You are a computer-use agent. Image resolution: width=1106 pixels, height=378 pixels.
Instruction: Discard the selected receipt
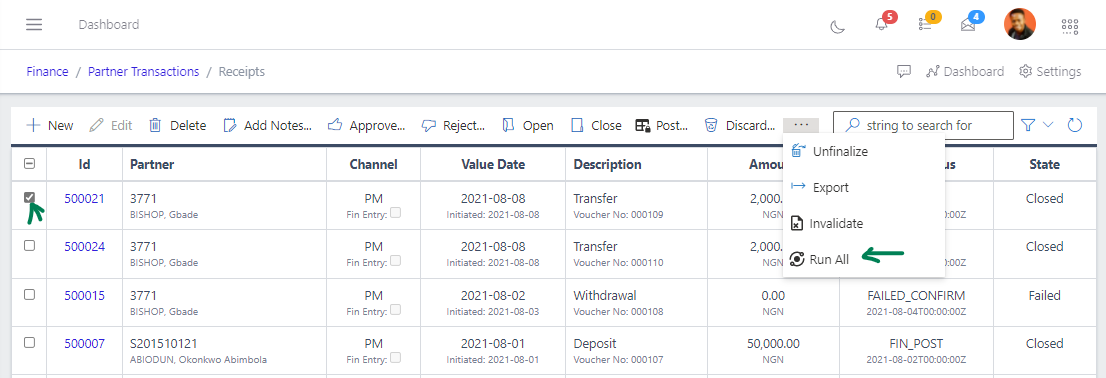click(x=740, y=126)
